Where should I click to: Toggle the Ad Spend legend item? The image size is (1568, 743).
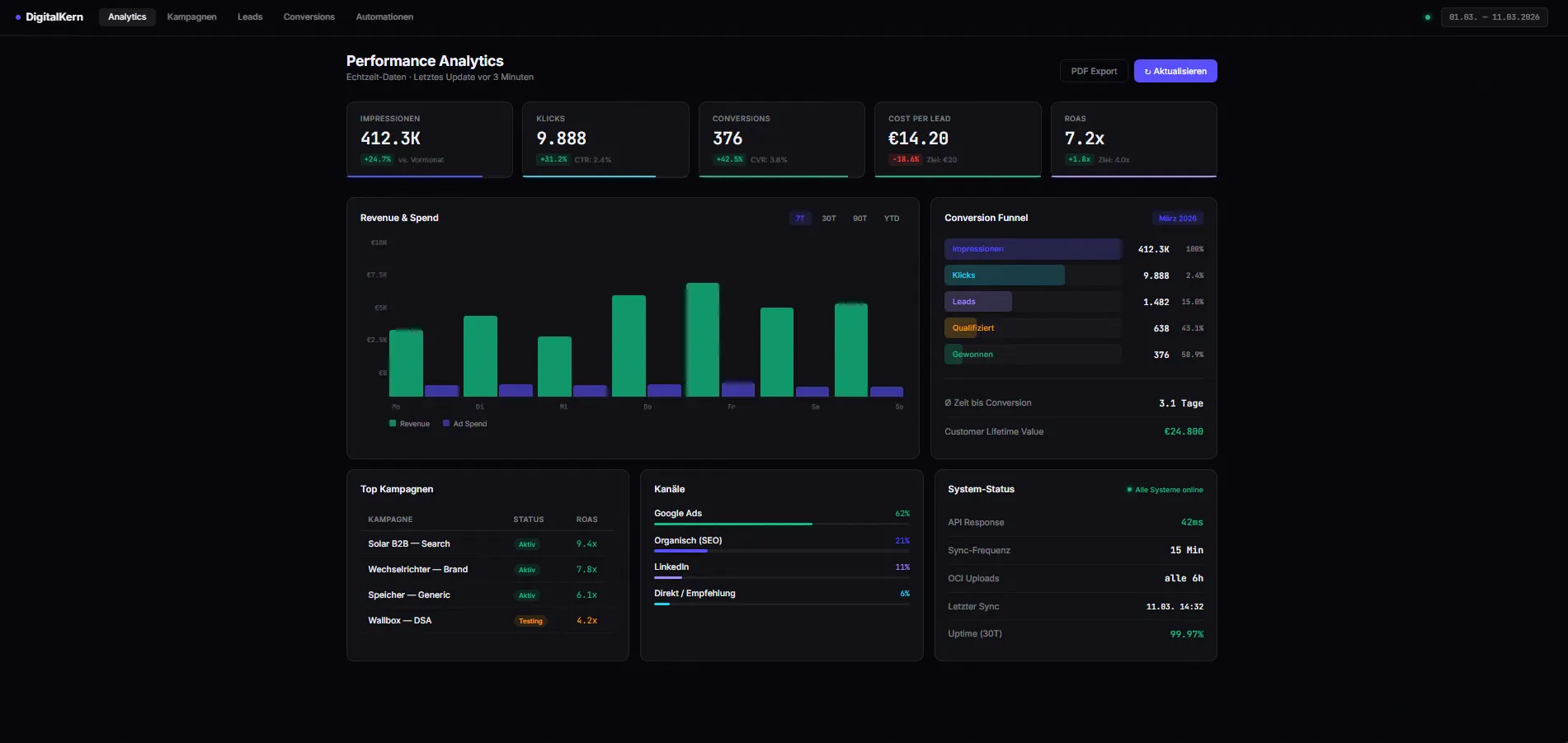464,423
